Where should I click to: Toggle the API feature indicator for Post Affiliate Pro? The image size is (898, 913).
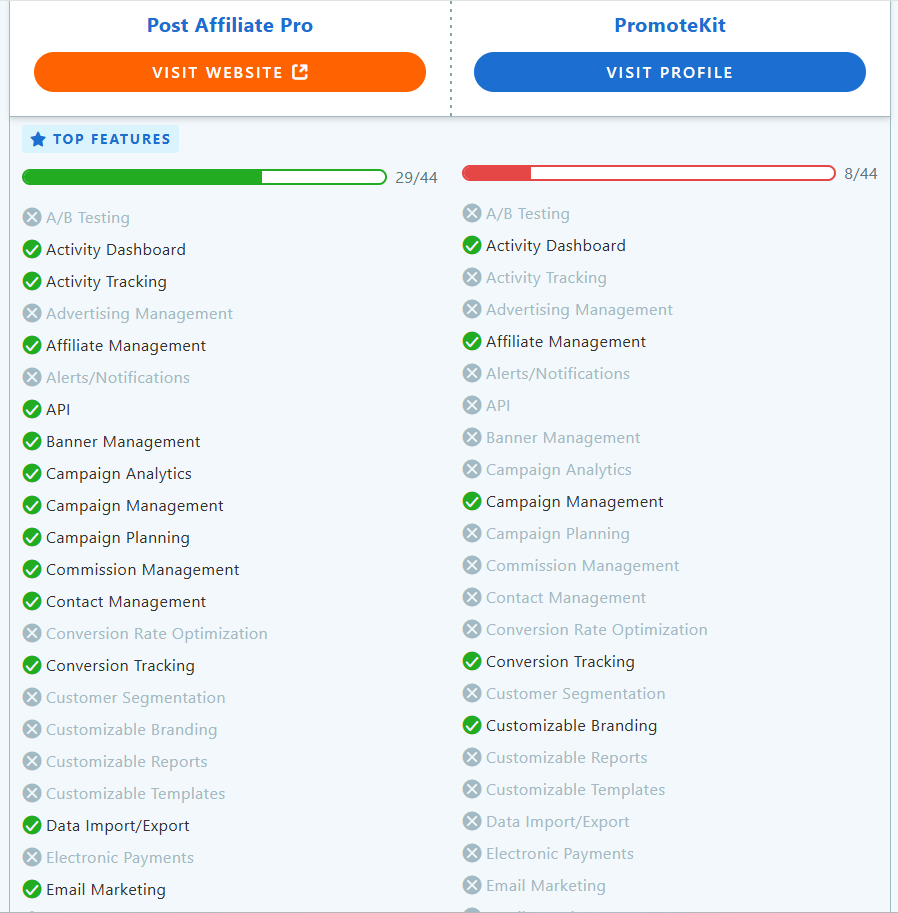point(31,409)
